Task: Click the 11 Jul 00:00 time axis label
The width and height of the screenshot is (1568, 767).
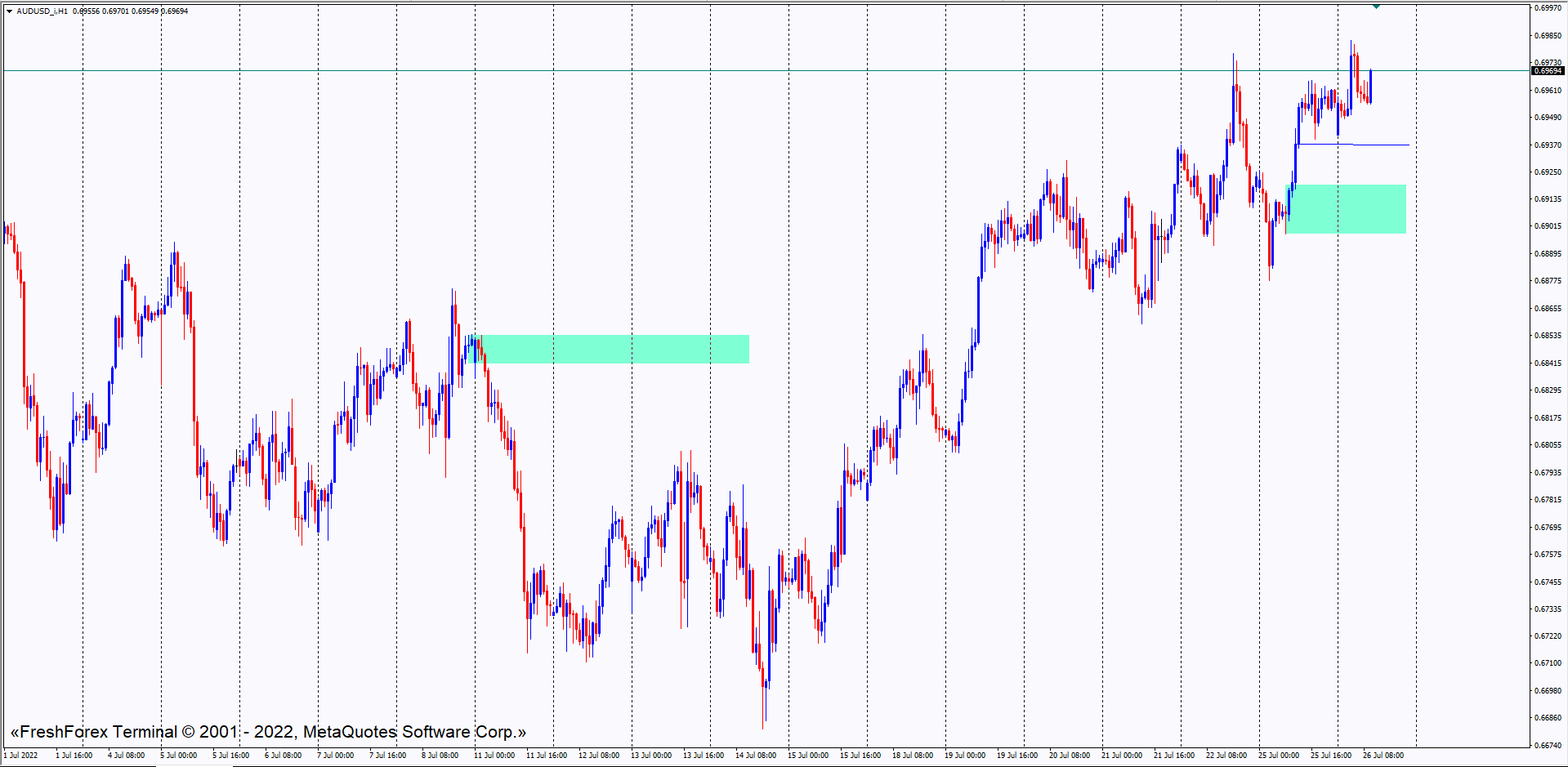Action: [x=494, y=756]
